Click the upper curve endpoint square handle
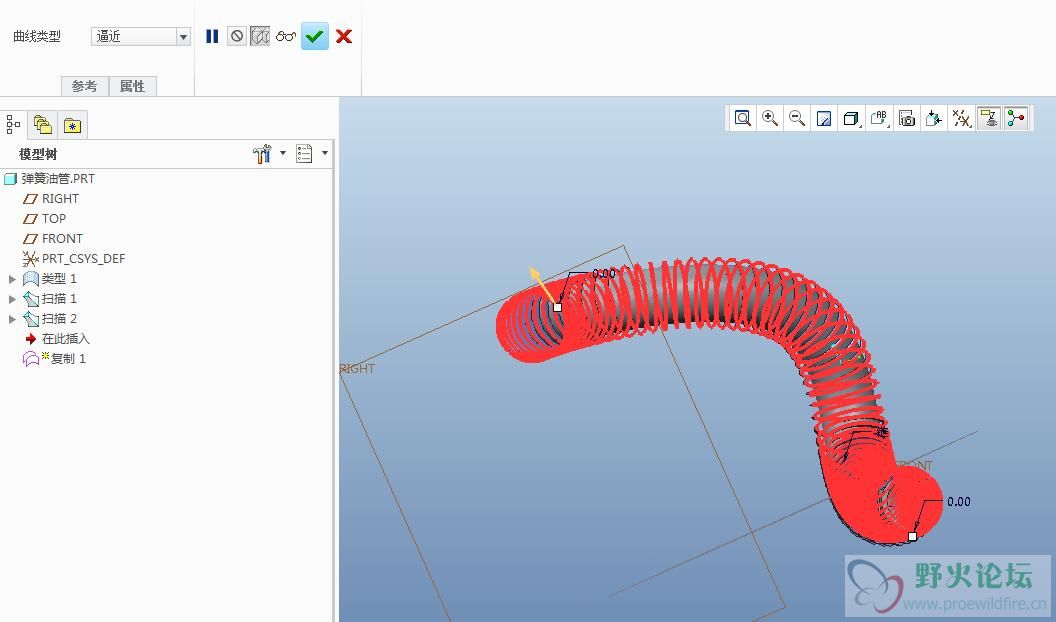Viewport: 1056px width, 622px height. [558, 307]
